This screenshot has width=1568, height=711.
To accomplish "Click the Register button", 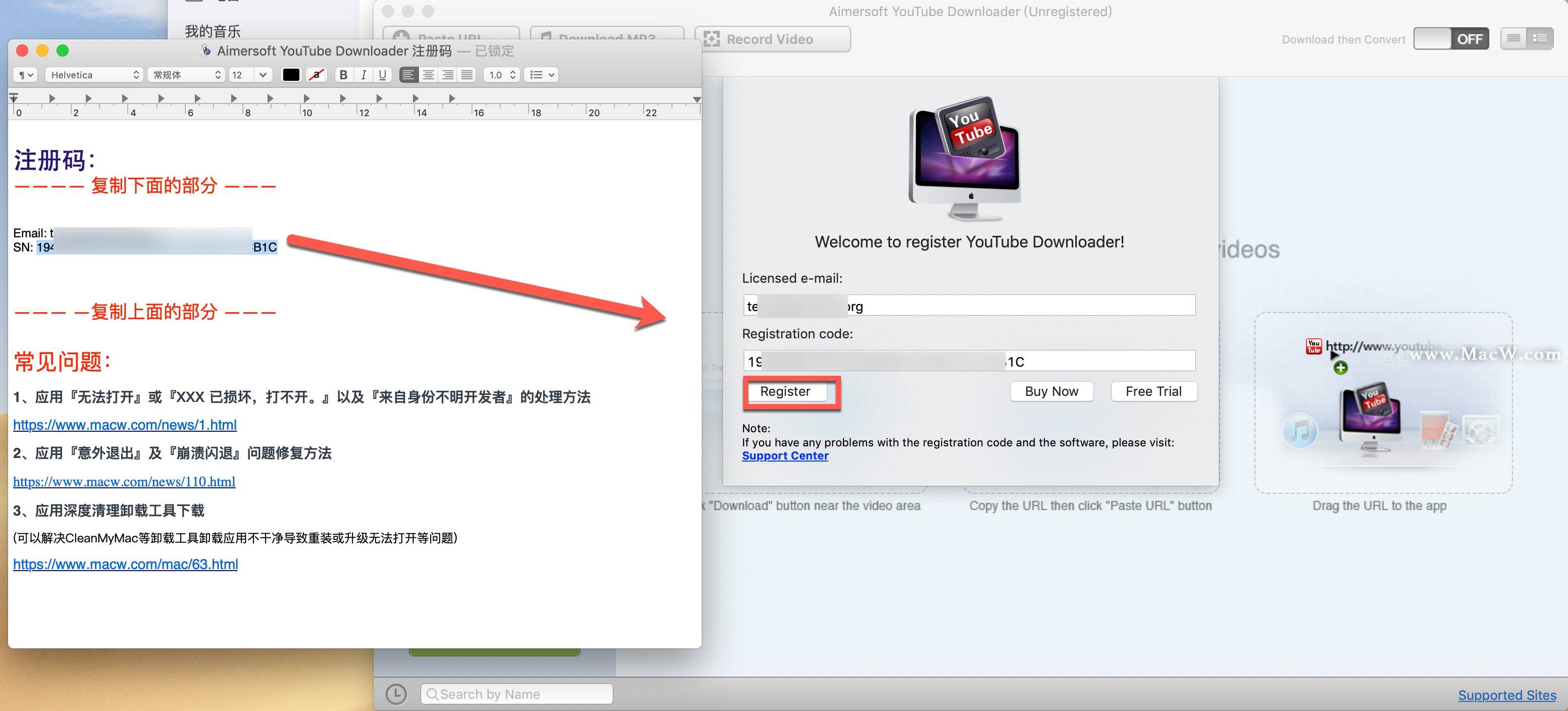I will pyautogui.click(x=785, y=391).
